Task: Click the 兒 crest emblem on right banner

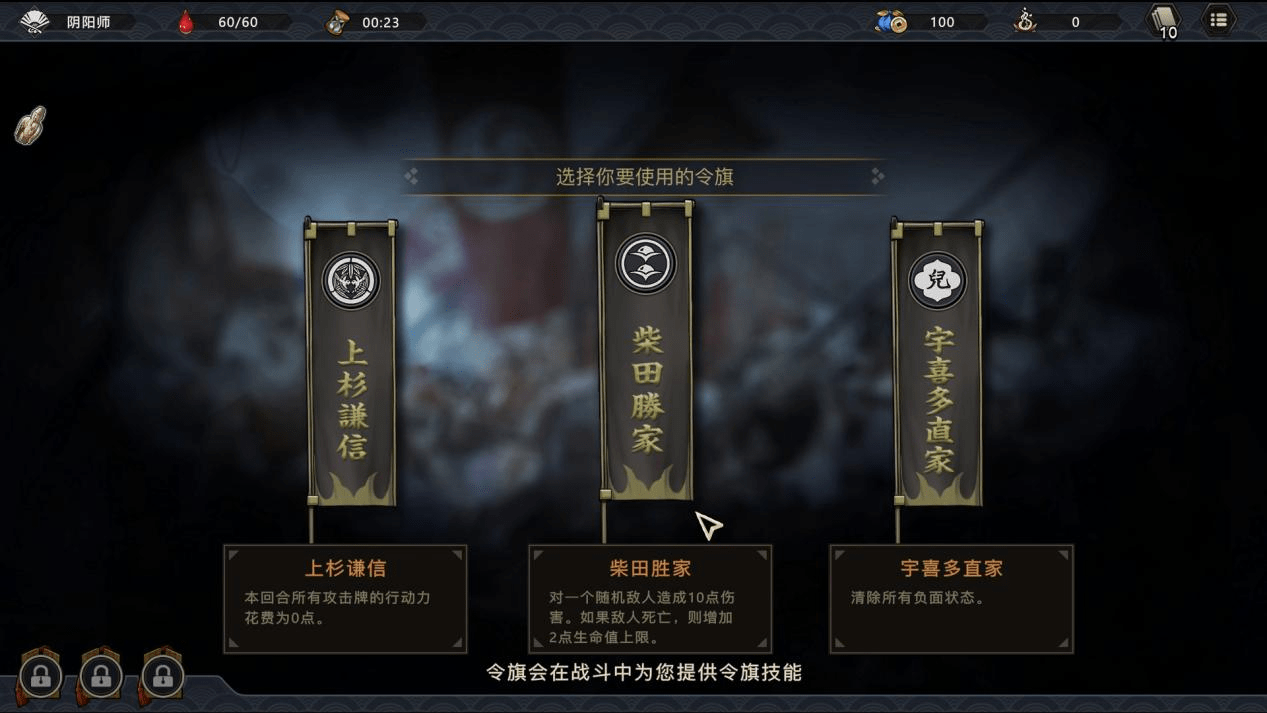Action: (x=937, y=281)
